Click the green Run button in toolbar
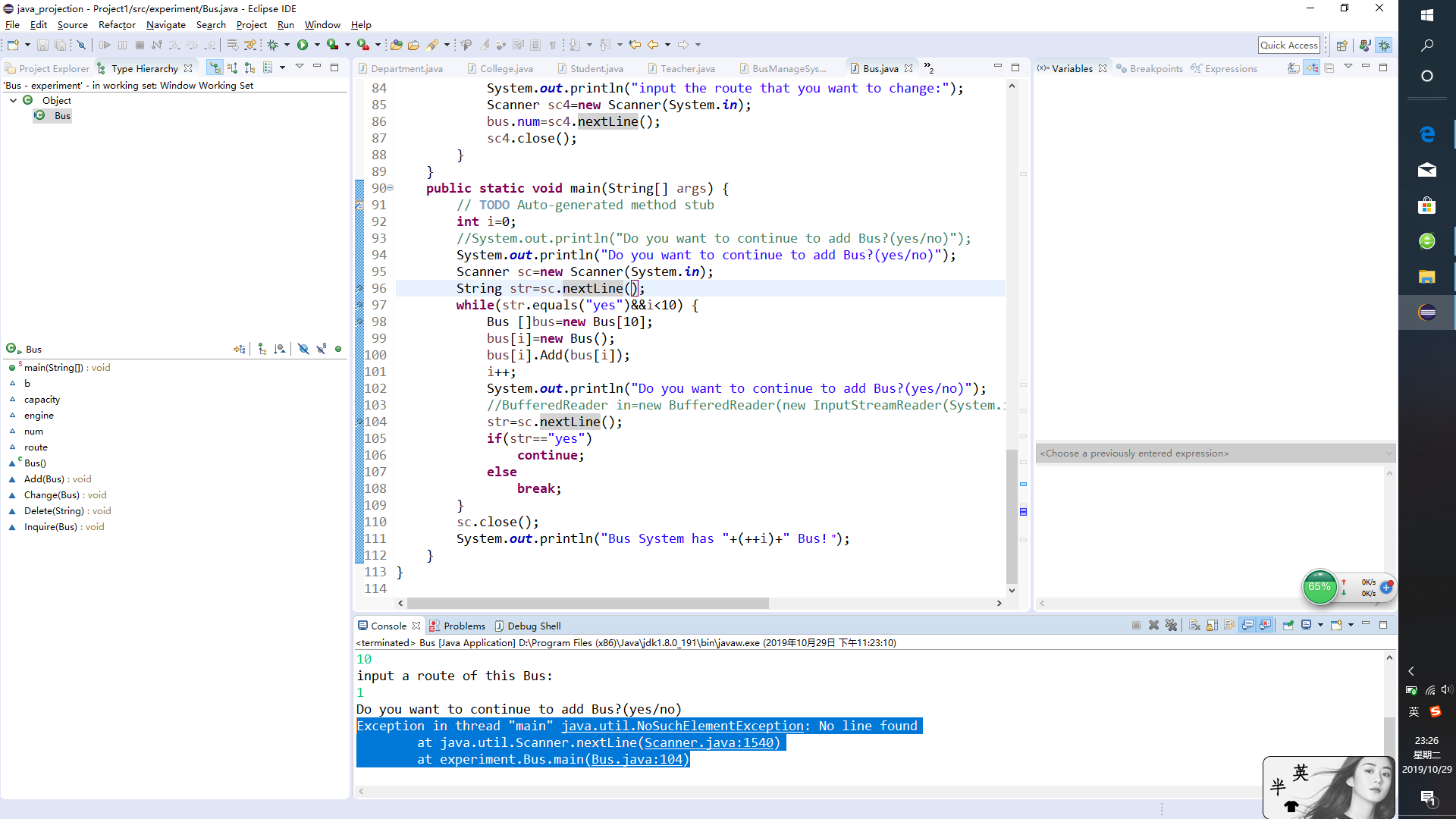 [303, 45]
